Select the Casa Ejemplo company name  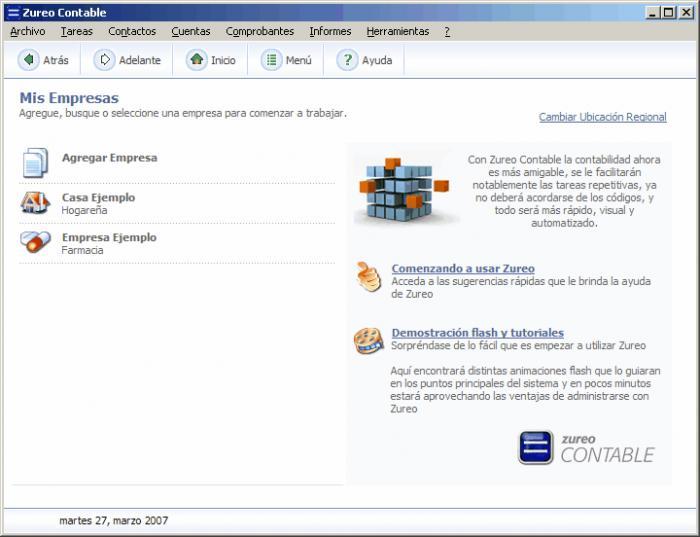click(x=98, y=197)
